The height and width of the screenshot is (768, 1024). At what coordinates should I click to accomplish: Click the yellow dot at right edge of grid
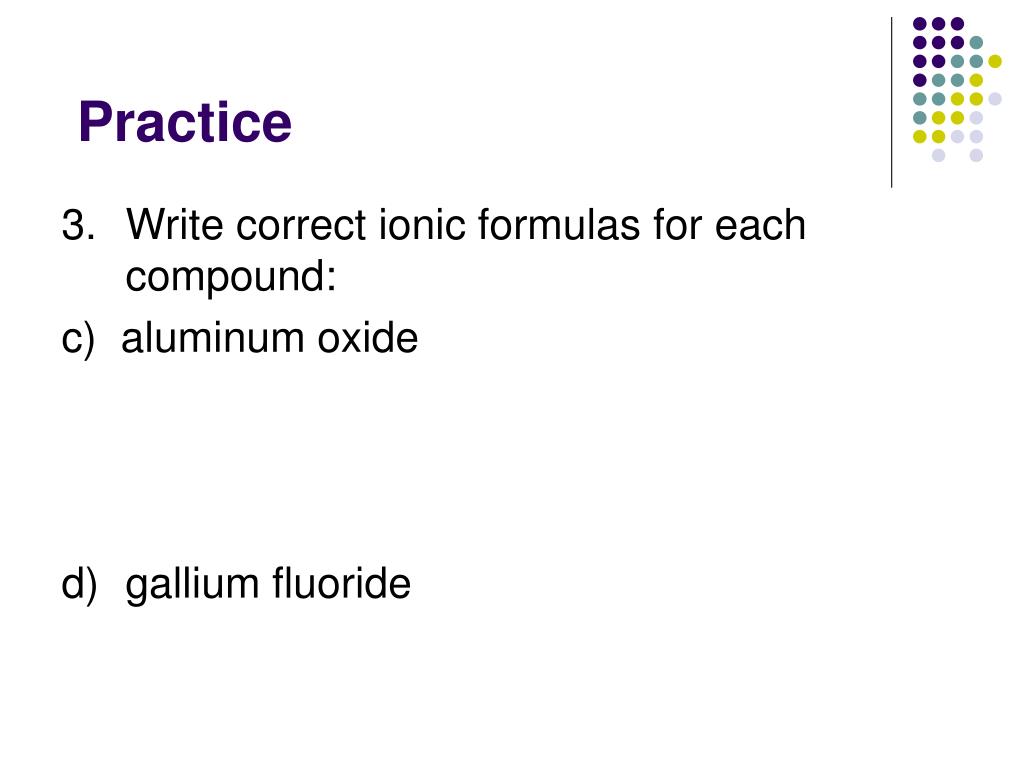(995, 61)
